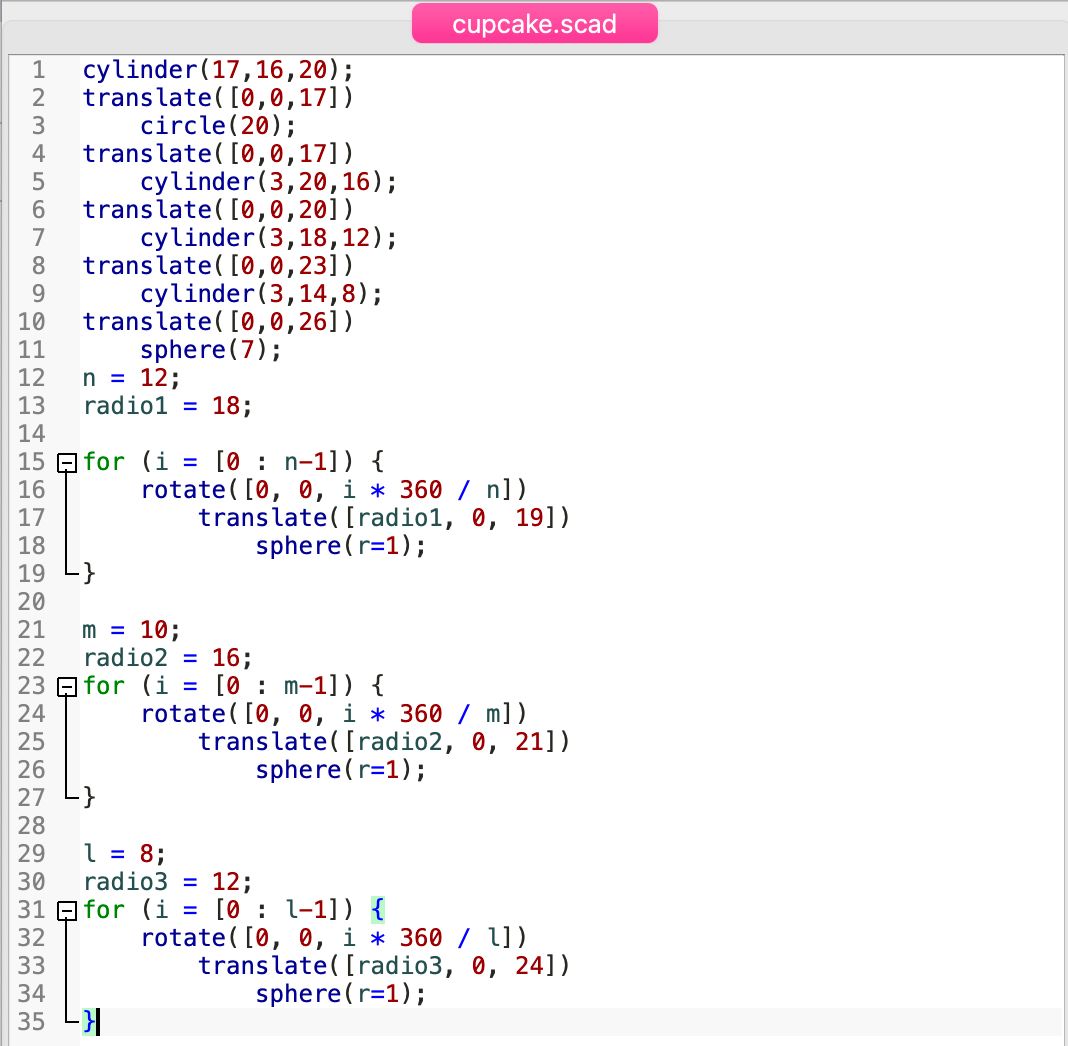Click line number 21 in the gutter

(33, 630)
